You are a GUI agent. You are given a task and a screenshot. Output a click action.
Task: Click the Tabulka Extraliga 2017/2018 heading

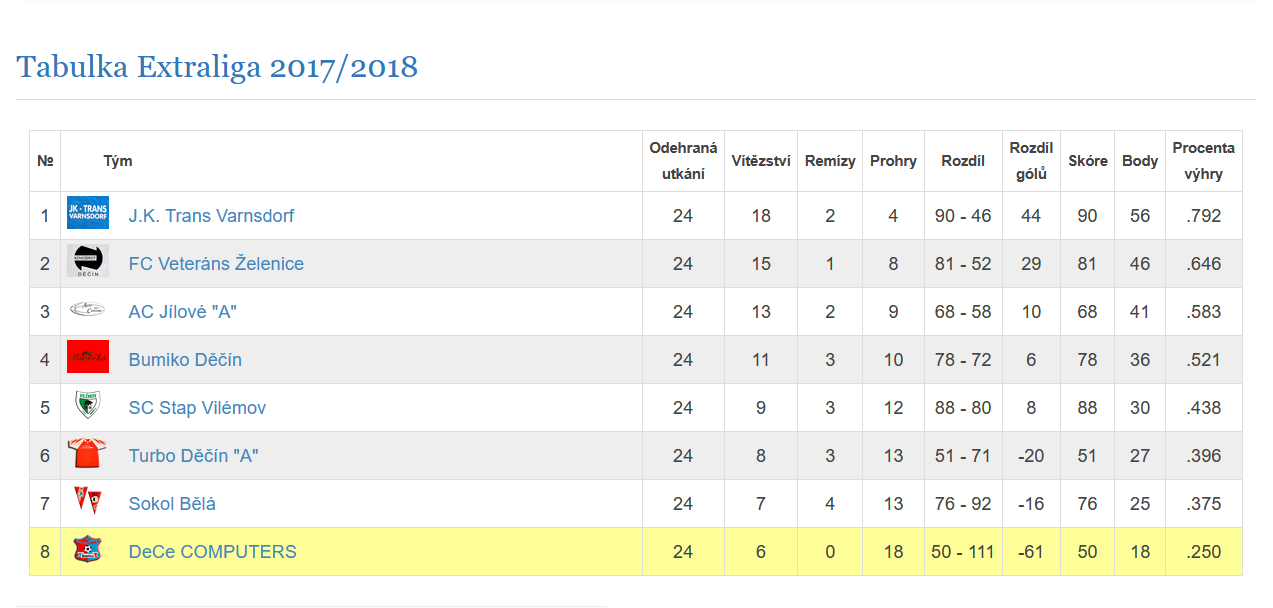pyautogui.click(x=217, y=67)
